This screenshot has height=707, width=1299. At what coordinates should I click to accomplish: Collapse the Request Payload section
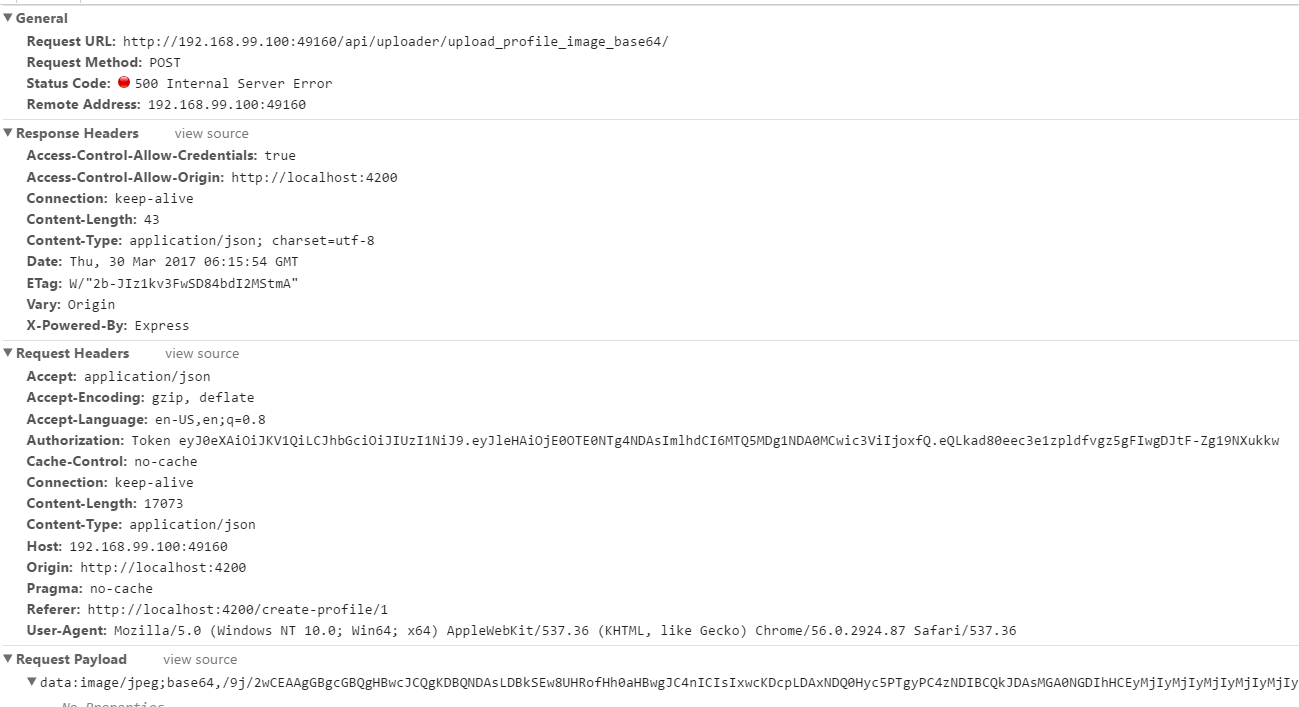click(x=8, y=659)
